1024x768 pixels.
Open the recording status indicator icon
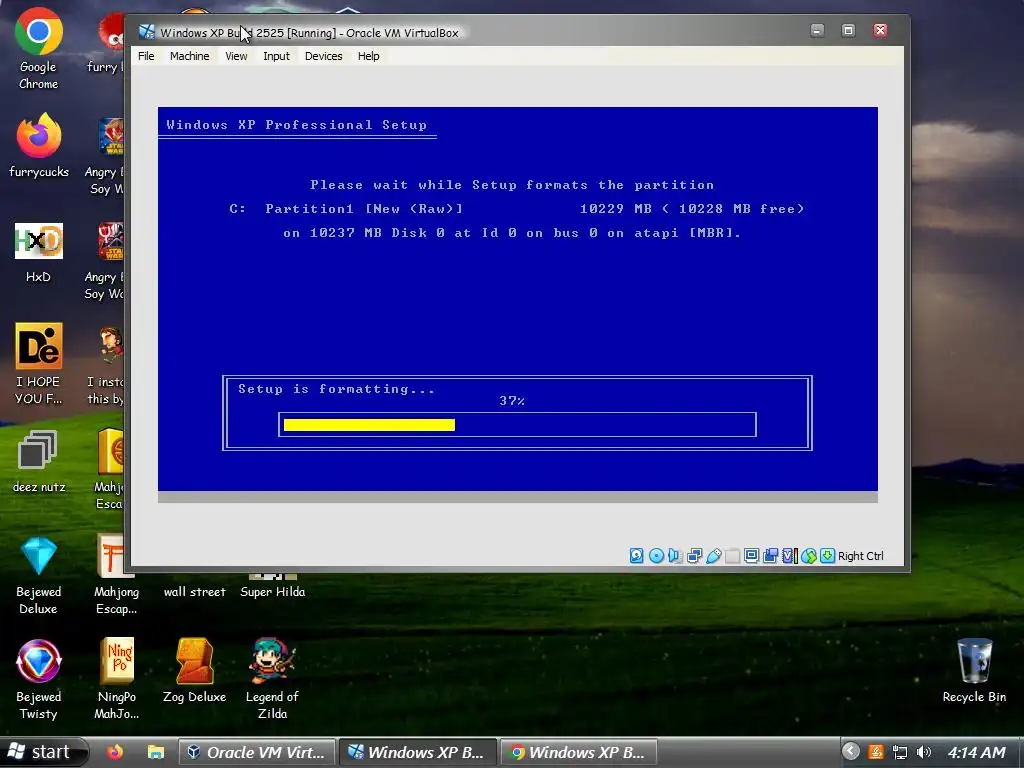(x=771, y=556)
